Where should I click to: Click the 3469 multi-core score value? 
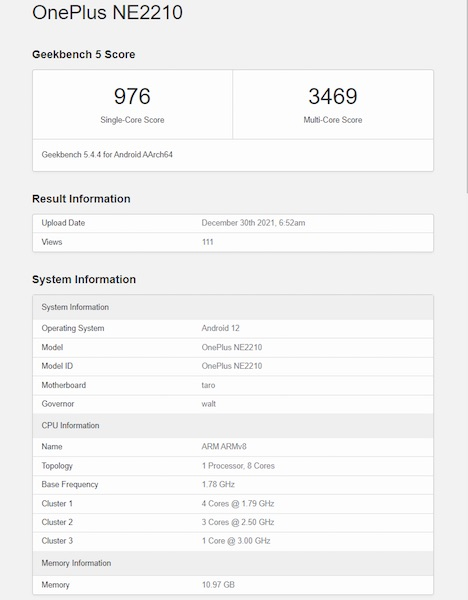(333, 96)
